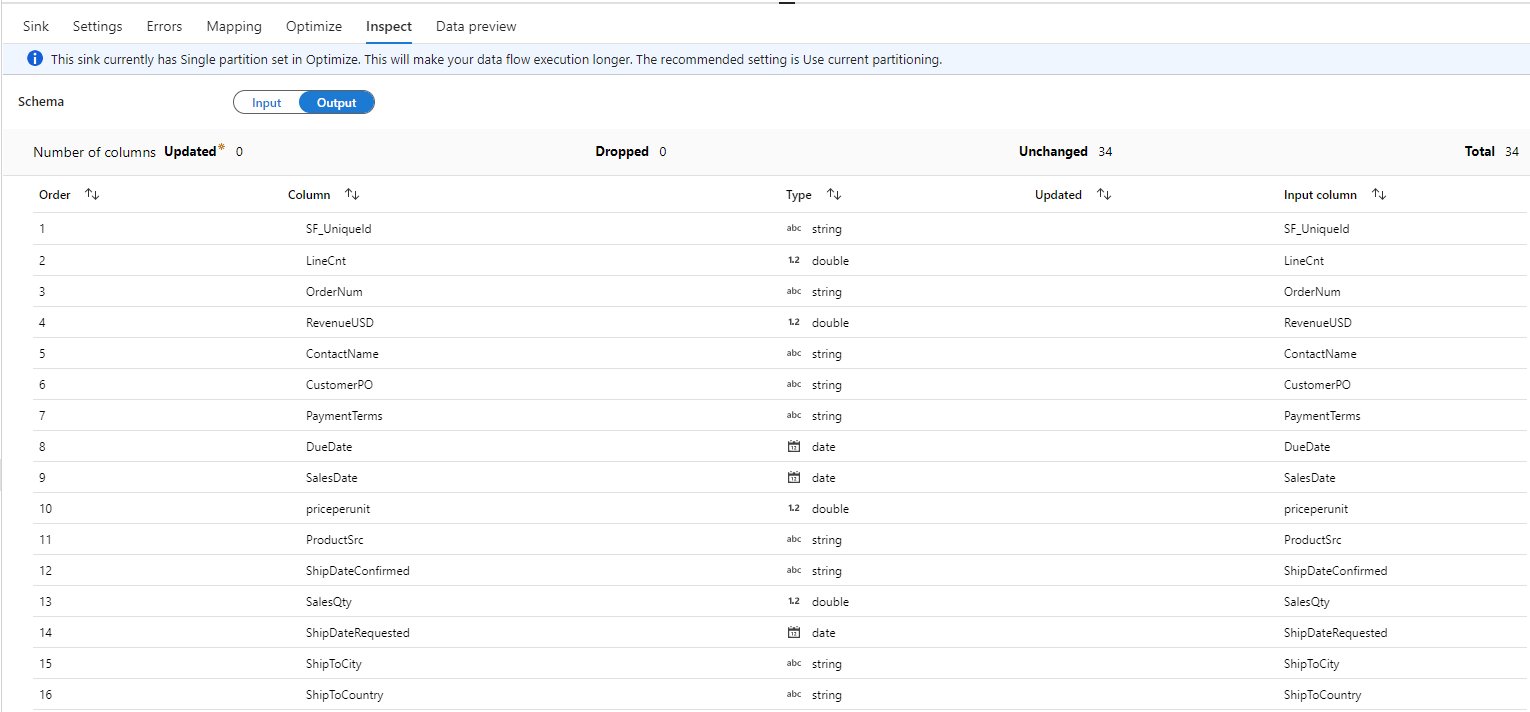Select priceperunit in the Column list
The height and width of the screenshot is (712, 1530).
tap(338, 509)
